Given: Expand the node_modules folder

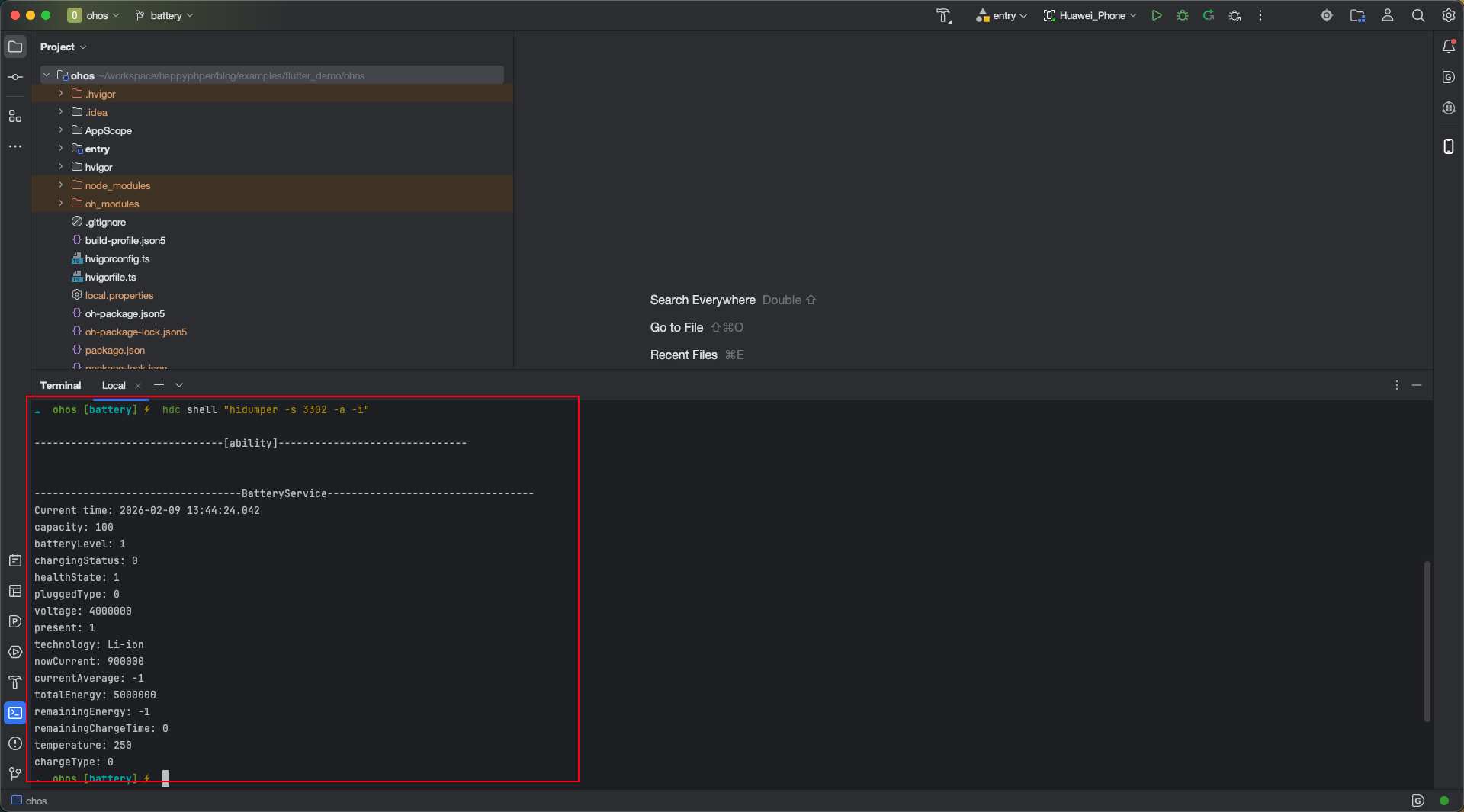Looking at the screenshot, I should 61,185.
